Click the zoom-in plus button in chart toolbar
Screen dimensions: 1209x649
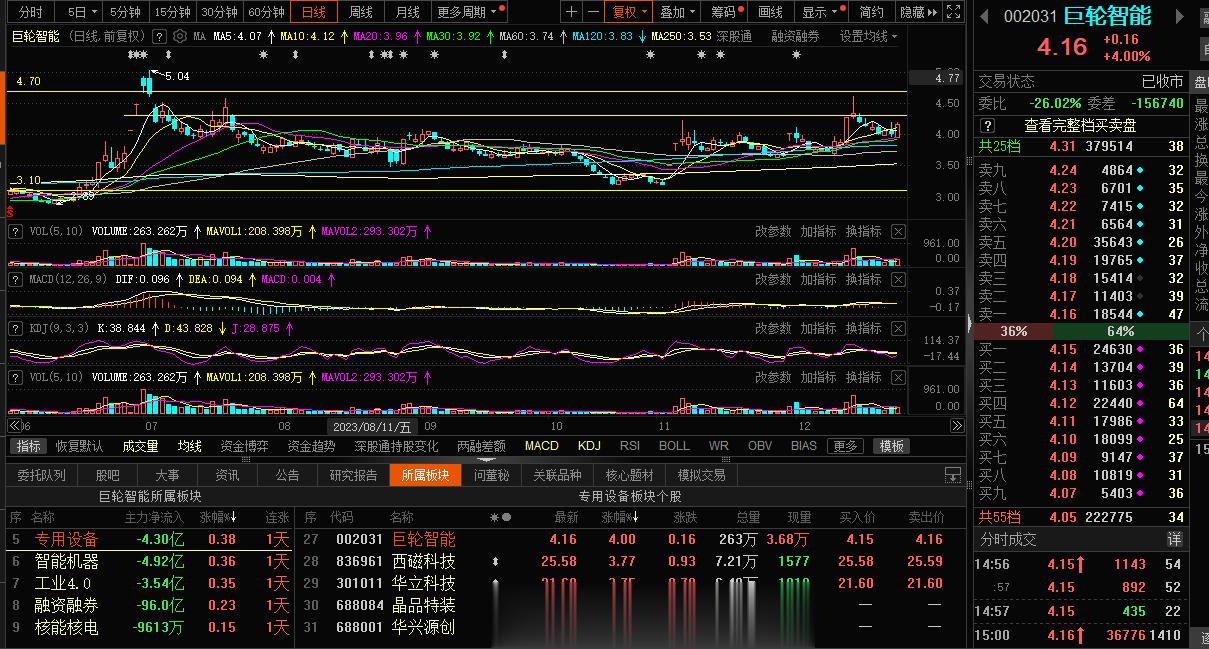click(x=571, y=12)
